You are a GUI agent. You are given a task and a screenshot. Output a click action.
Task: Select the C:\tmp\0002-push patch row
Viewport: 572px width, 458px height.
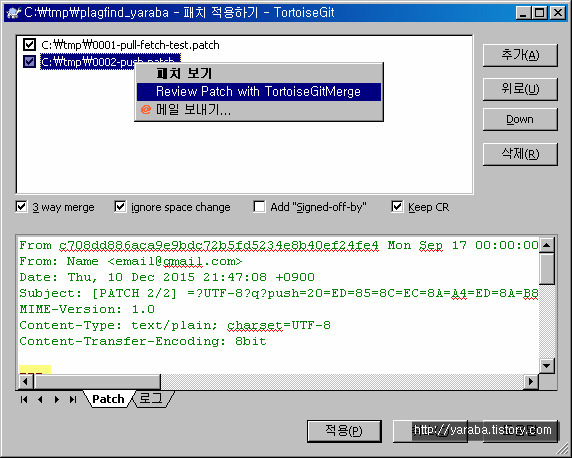111,62
